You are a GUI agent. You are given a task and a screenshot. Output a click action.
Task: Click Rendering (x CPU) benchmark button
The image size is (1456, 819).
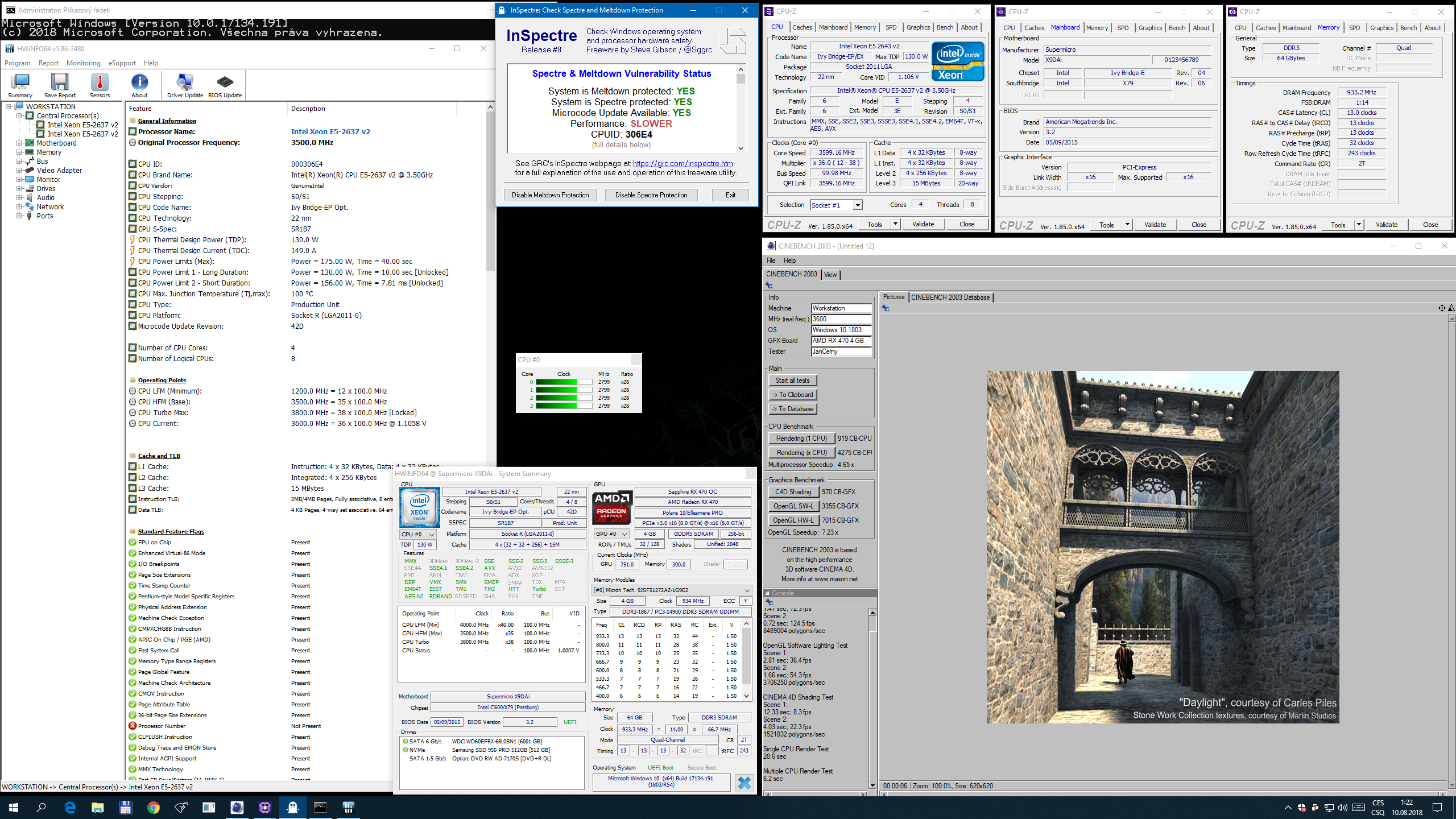pos(801,453)
